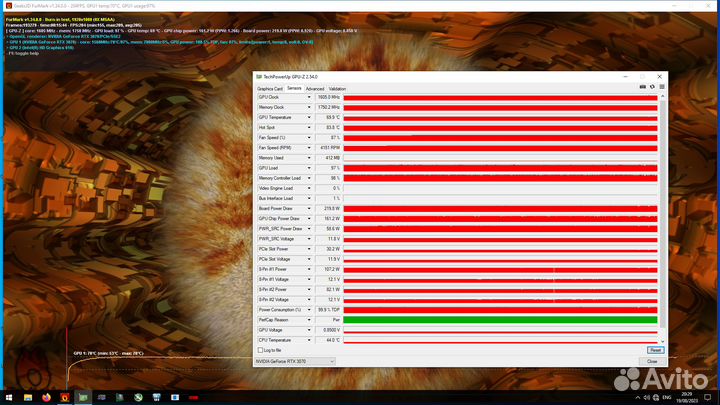Open the volume control in system tray
This screenshot has width=720, height=405.
point(647,398)
